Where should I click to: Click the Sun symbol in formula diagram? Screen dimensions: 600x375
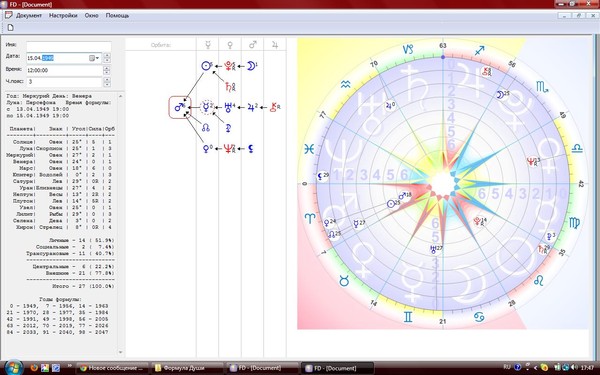(x=207, y=66)
